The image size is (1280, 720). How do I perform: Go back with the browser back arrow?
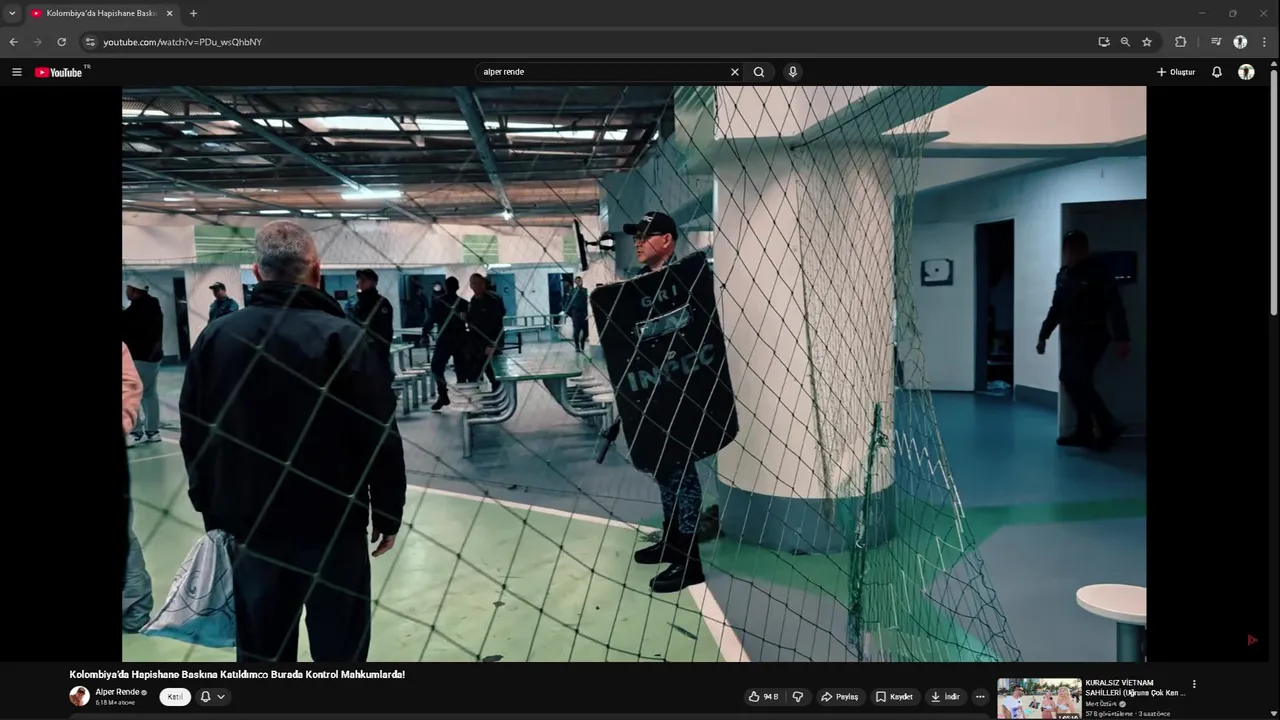pyautogui.click(x=13, y=42)
